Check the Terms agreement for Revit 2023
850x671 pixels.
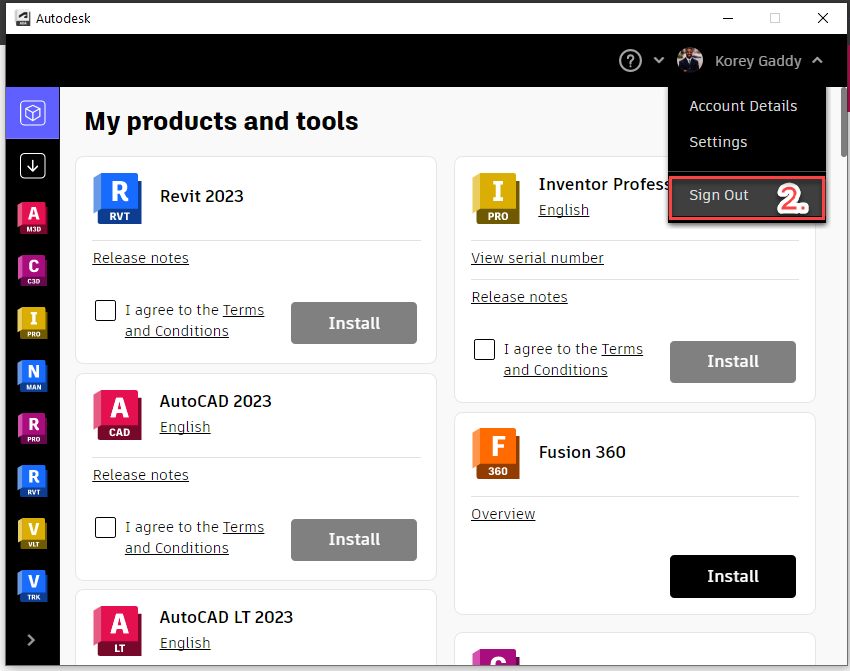tap(105, 310)
